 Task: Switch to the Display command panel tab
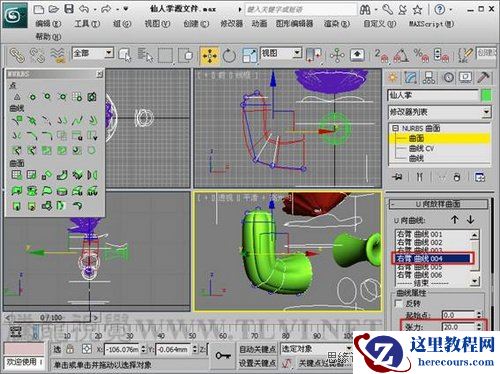pyautogui.click(x=465, y=78)
